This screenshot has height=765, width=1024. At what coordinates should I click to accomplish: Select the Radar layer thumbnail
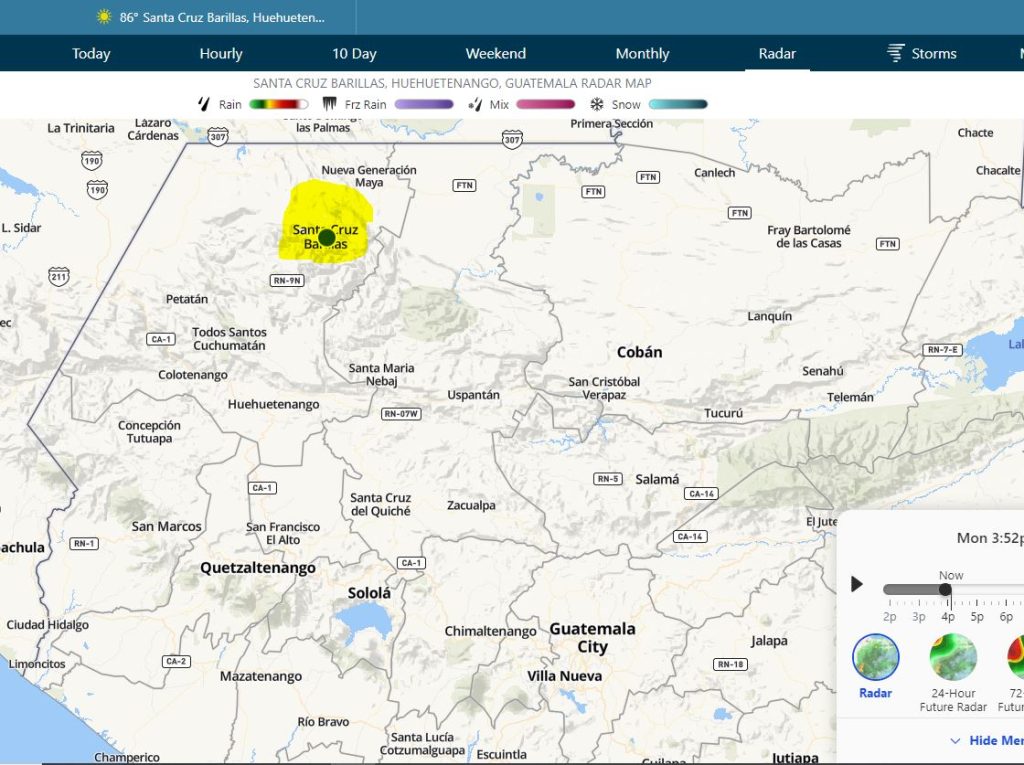tap(876, 657)
